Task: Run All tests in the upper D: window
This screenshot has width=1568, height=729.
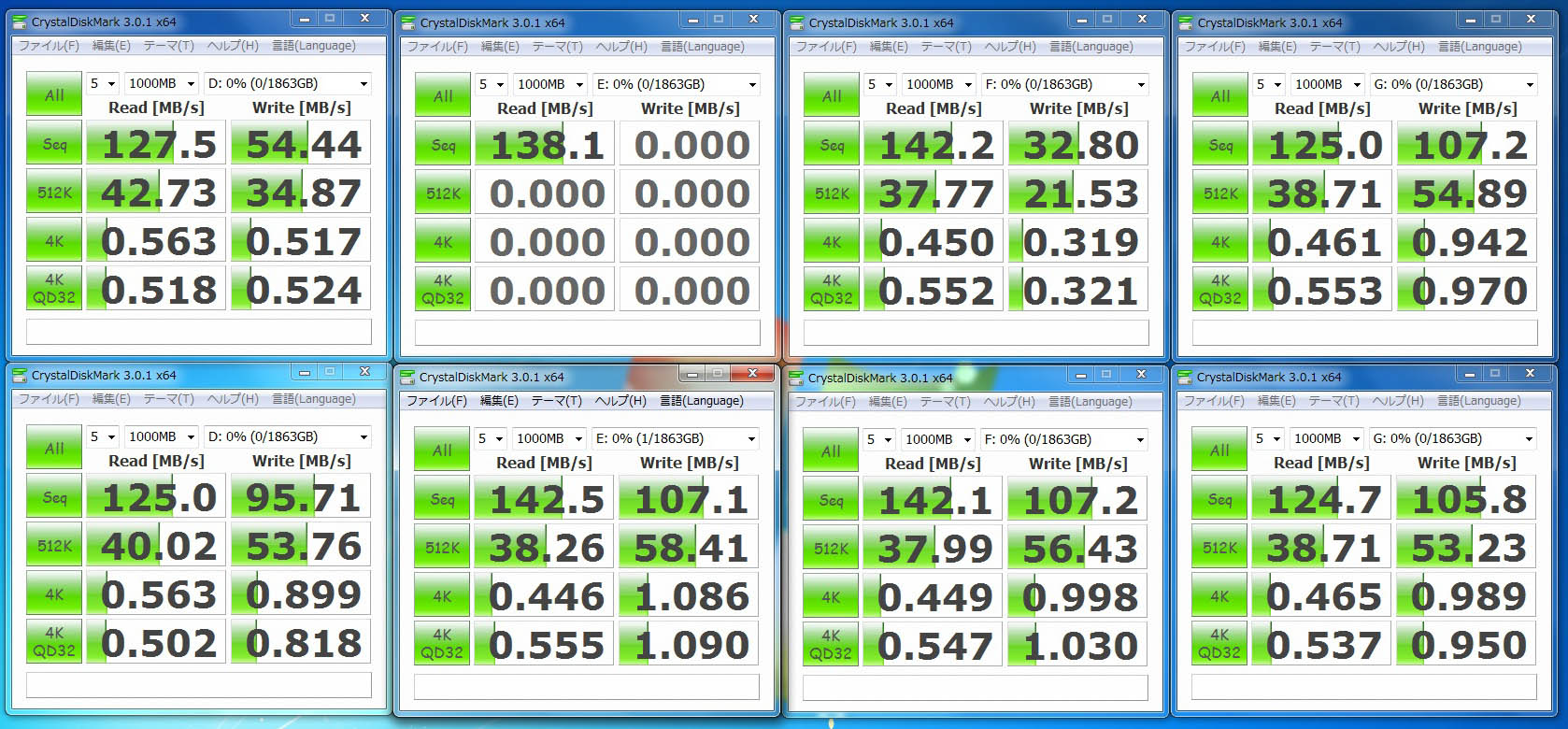Action: click(x=54, y=94)
